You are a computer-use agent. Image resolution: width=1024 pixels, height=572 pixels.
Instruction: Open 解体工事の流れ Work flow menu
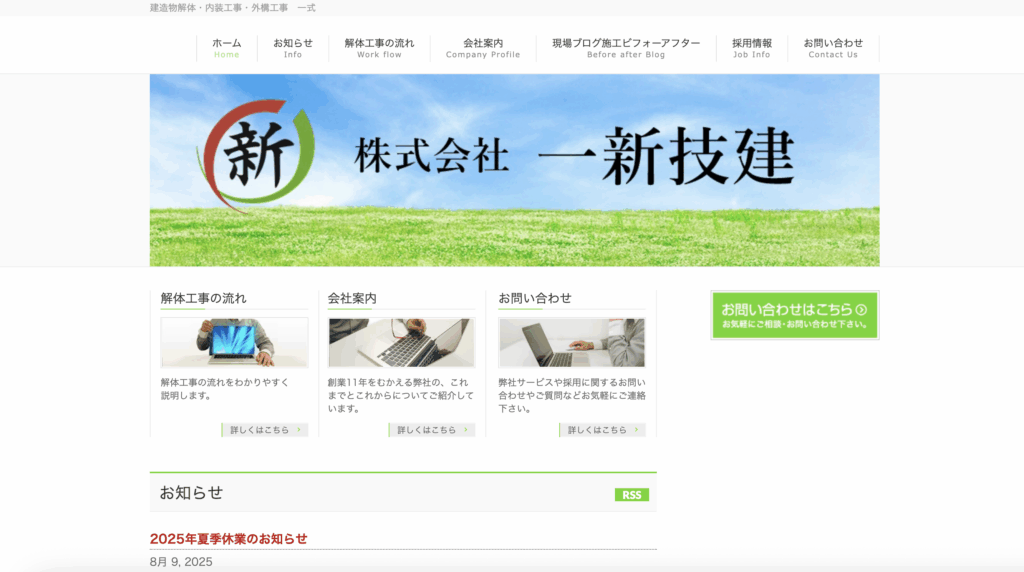[379, 48]
